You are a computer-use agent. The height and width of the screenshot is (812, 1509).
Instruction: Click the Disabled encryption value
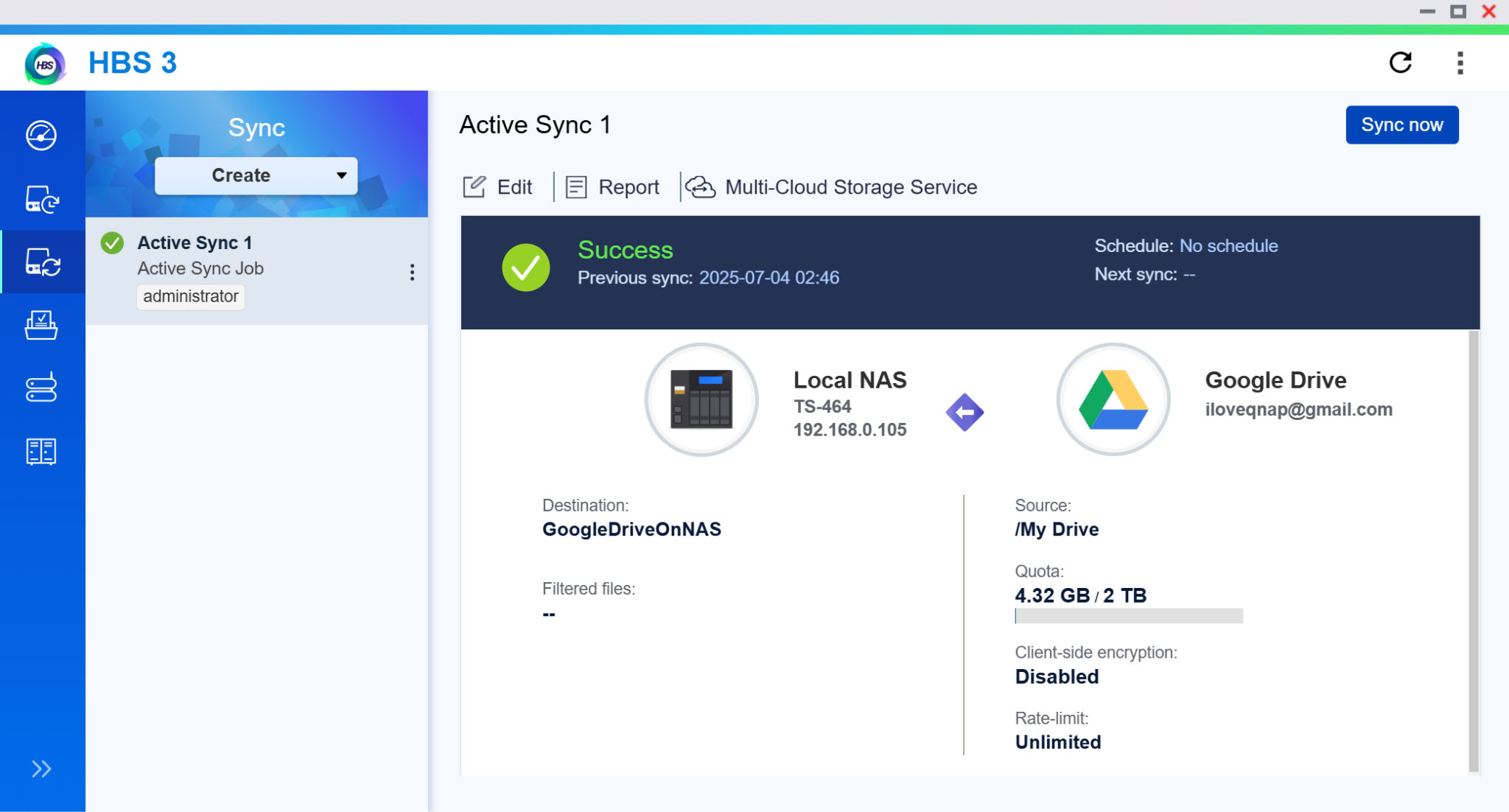point(1057,677)
